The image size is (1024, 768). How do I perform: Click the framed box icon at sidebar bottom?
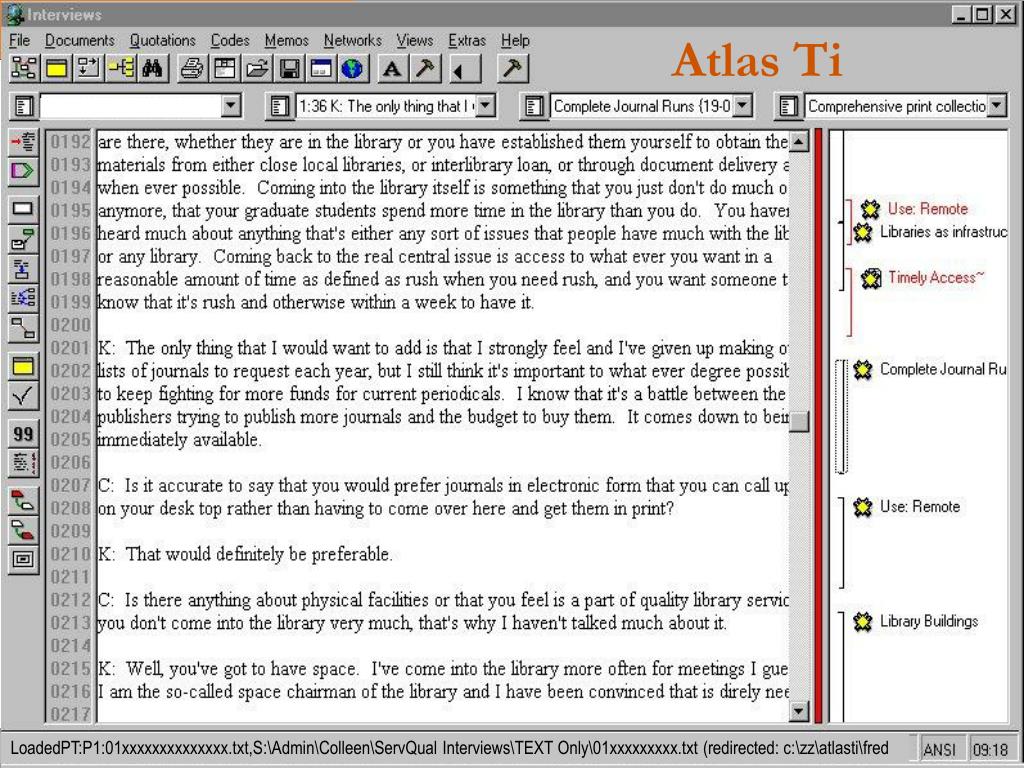point(23,560)
